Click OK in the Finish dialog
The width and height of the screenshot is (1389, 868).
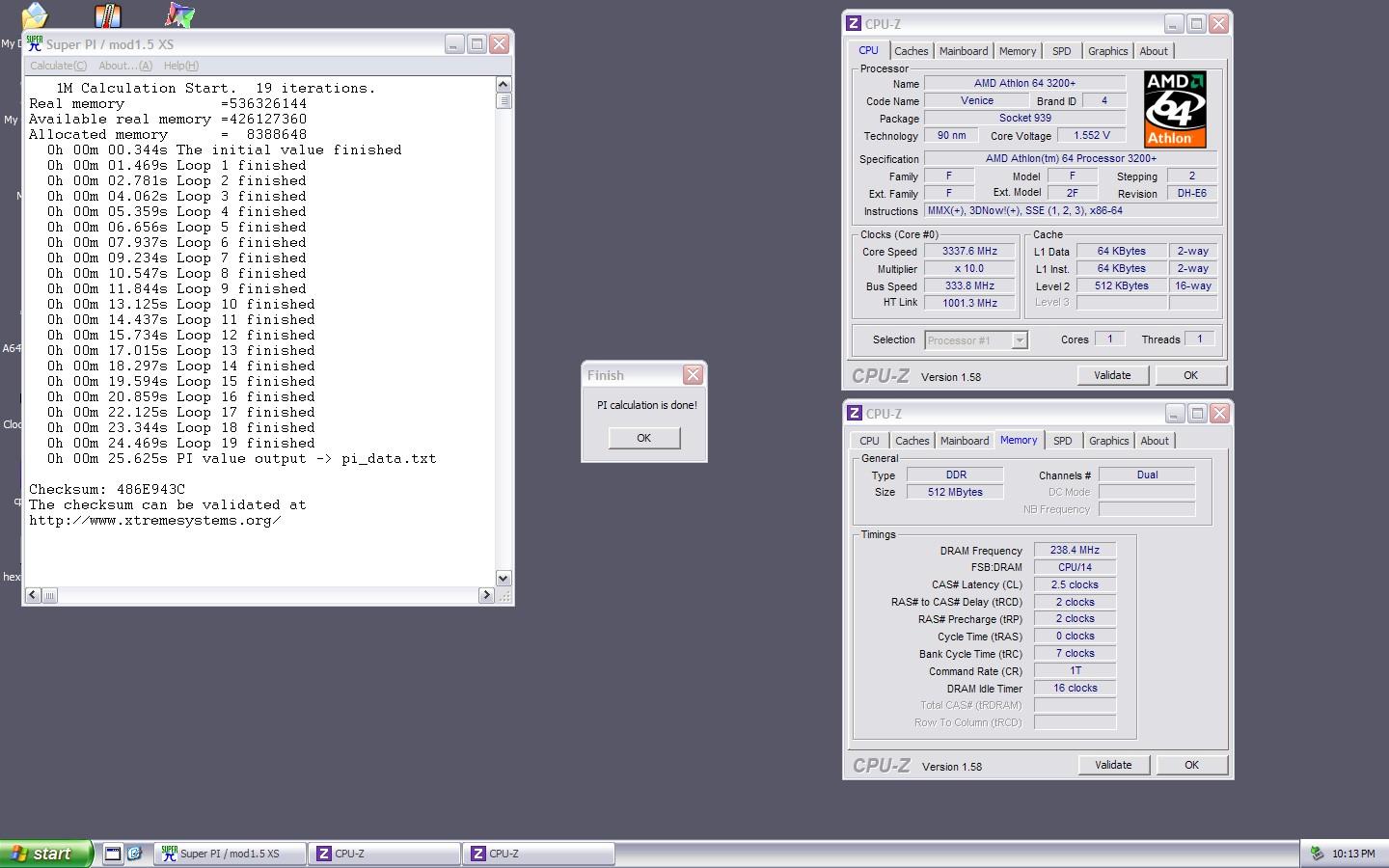[643, 438]
